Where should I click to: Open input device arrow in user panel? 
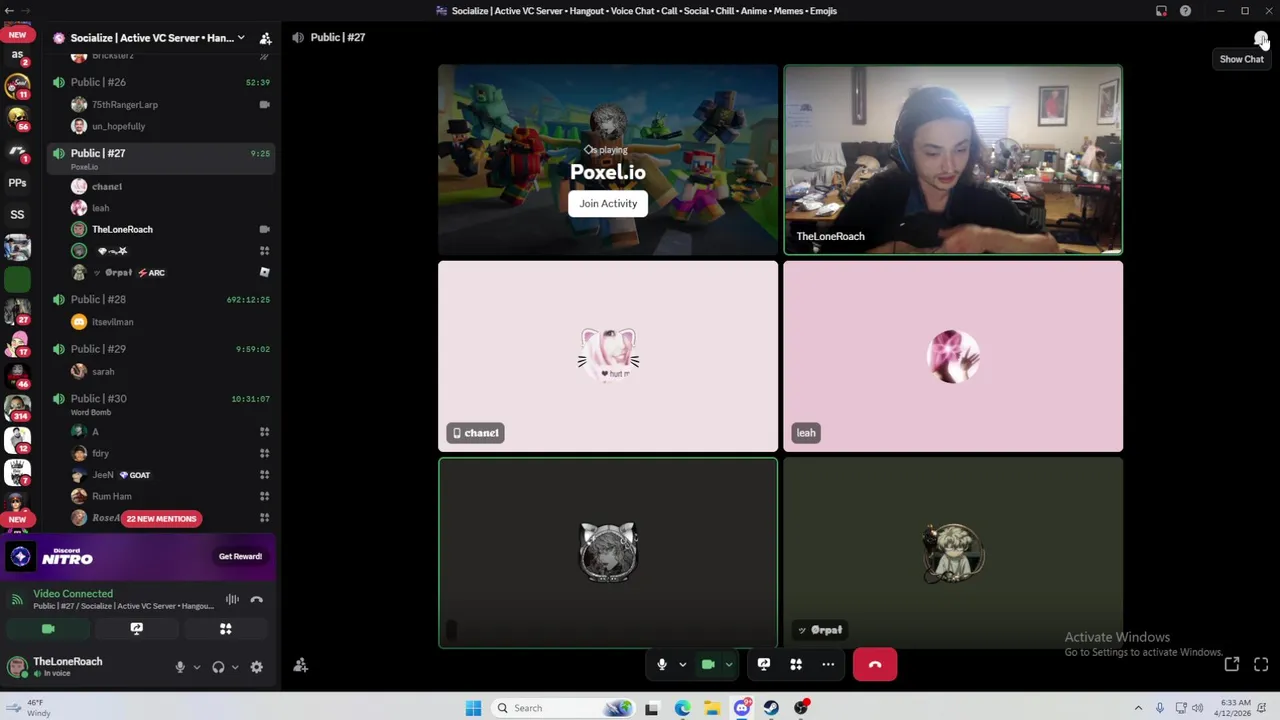[196, 667]
